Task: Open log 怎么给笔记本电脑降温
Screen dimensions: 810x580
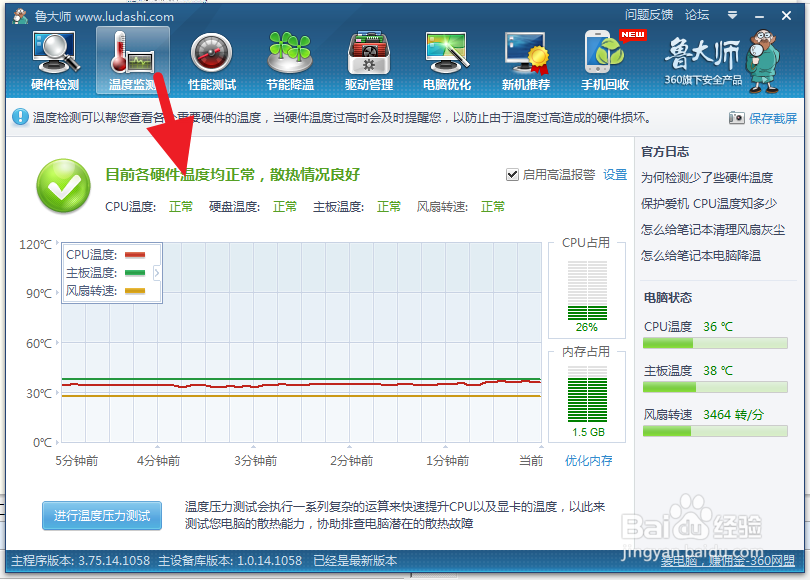Action: pyautogui.click(x=701, y=255)
